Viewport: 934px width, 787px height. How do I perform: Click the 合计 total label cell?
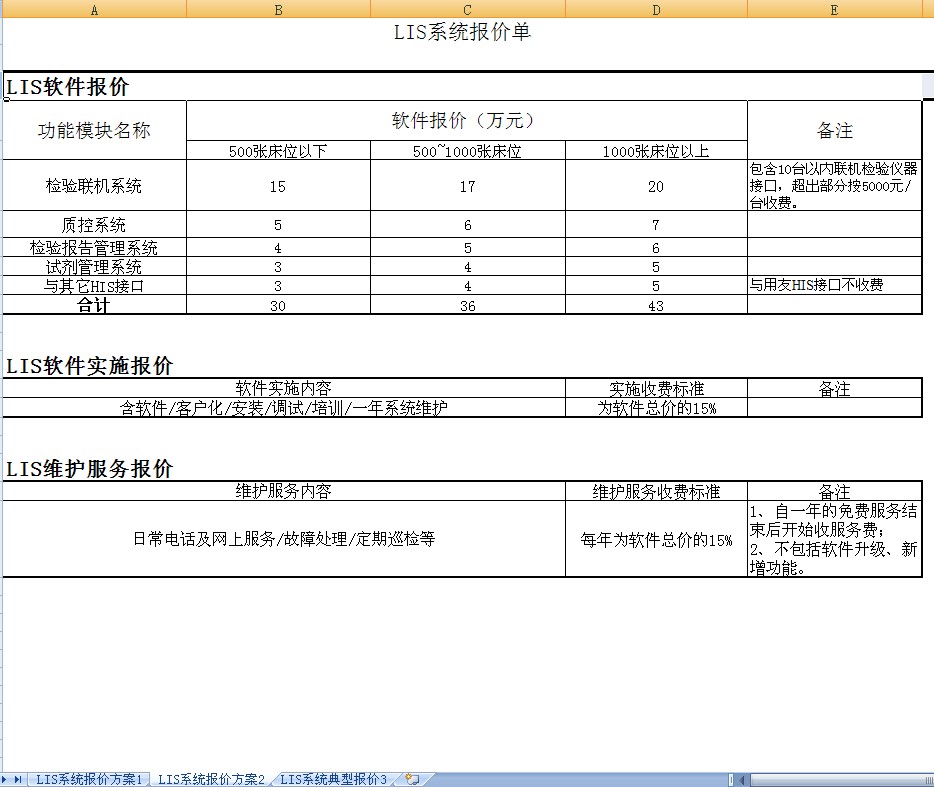94,305
